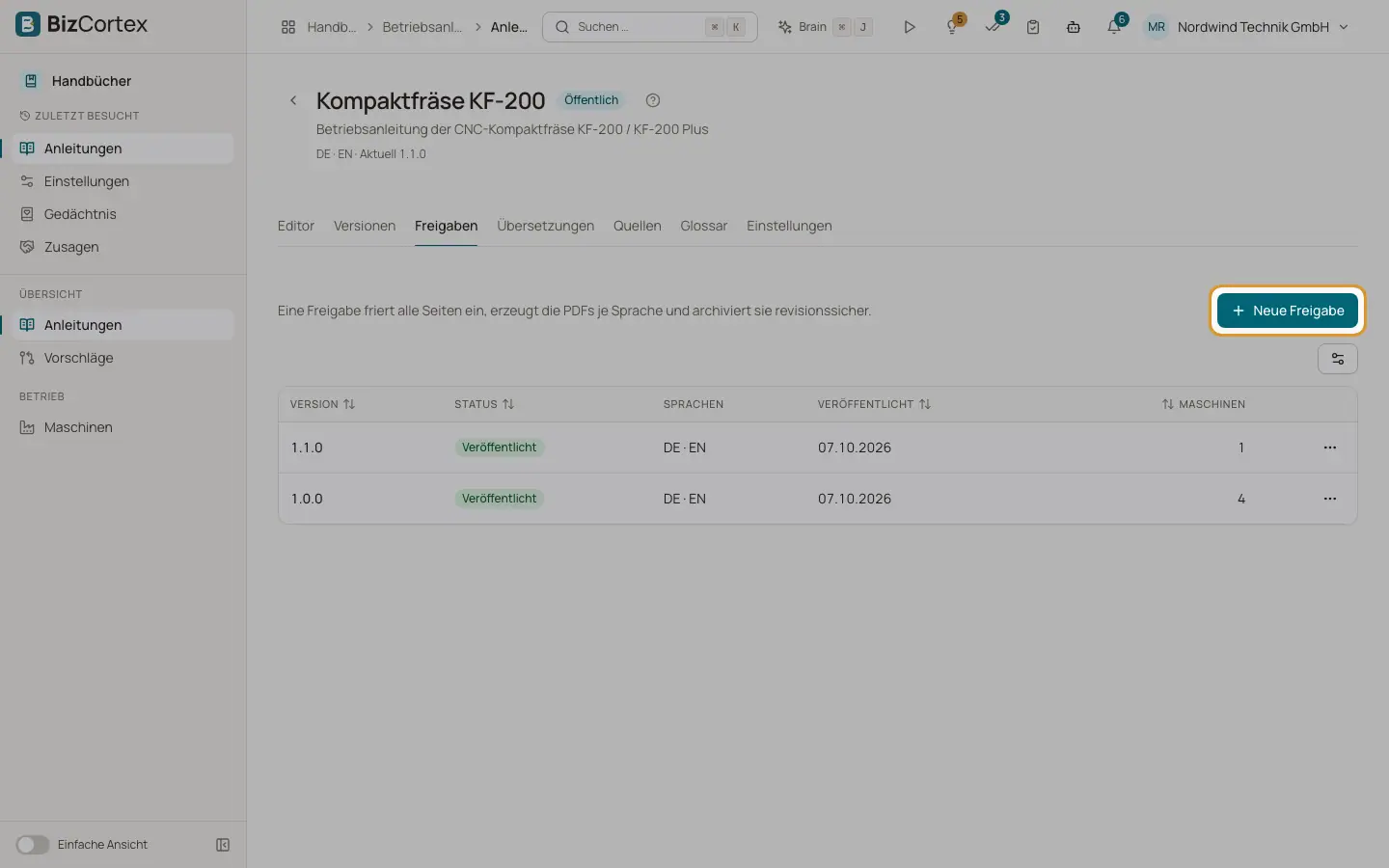Click the BizCortex logo
The image size is (1389, 868).
tap(82, 24)
